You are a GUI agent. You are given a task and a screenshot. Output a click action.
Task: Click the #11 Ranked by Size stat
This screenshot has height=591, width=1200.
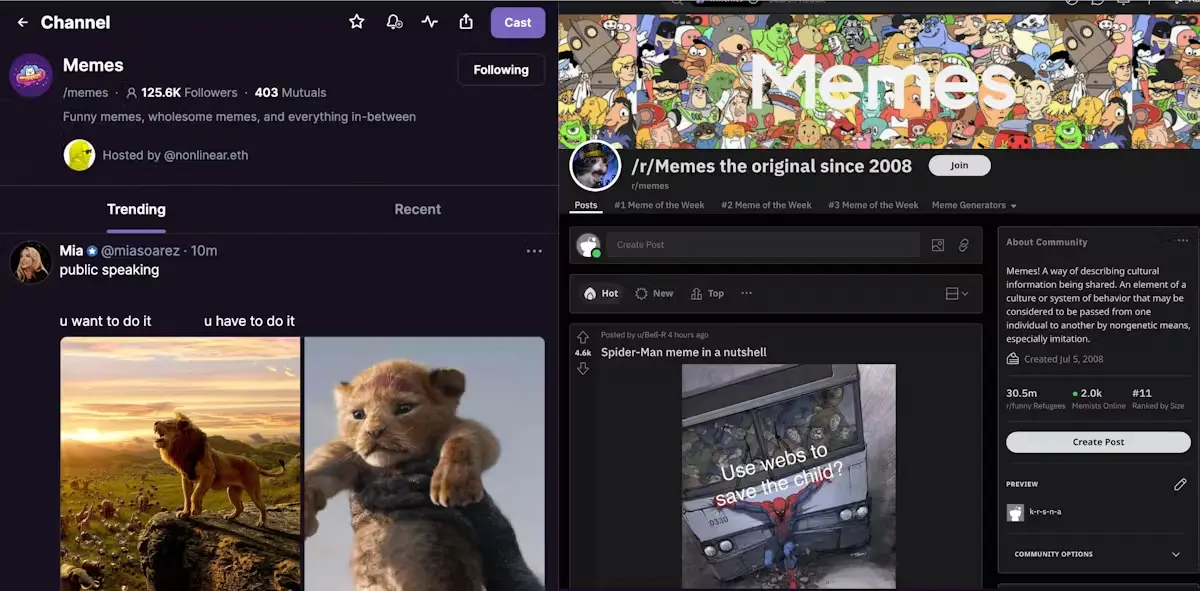point(1158,398)
